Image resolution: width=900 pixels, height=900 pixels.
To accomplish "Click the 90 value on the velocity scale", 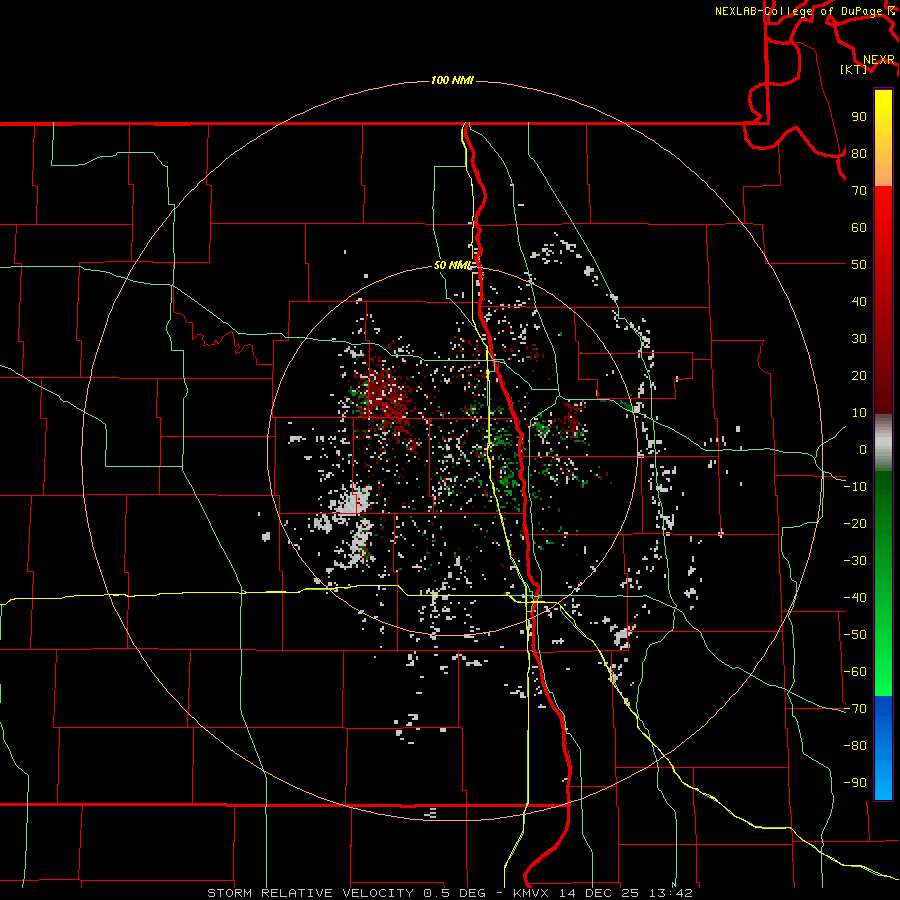I will click(x=859, y=117).
